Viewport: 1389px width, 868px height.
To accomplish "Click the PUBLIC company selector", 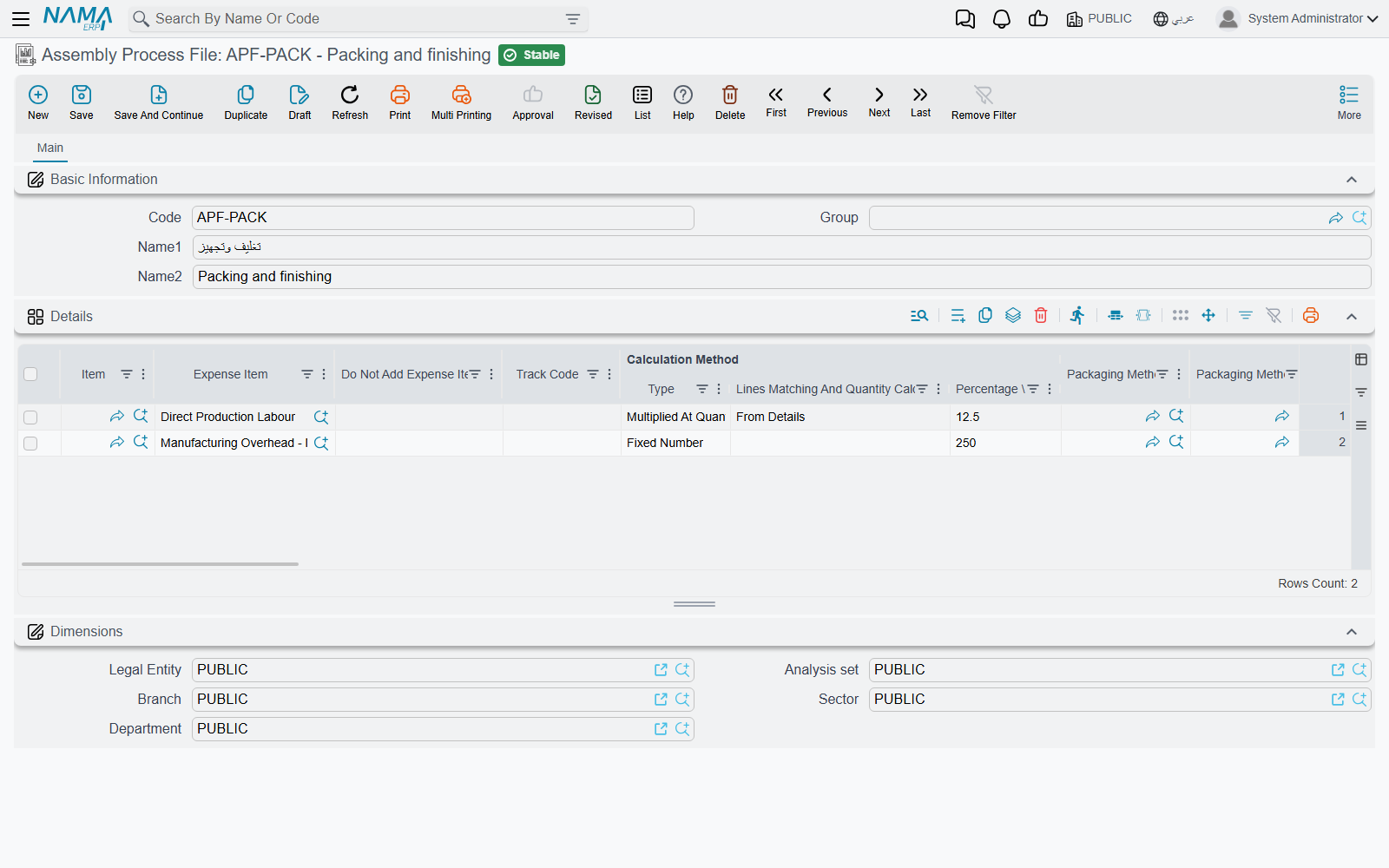I will click(1099, 19).
